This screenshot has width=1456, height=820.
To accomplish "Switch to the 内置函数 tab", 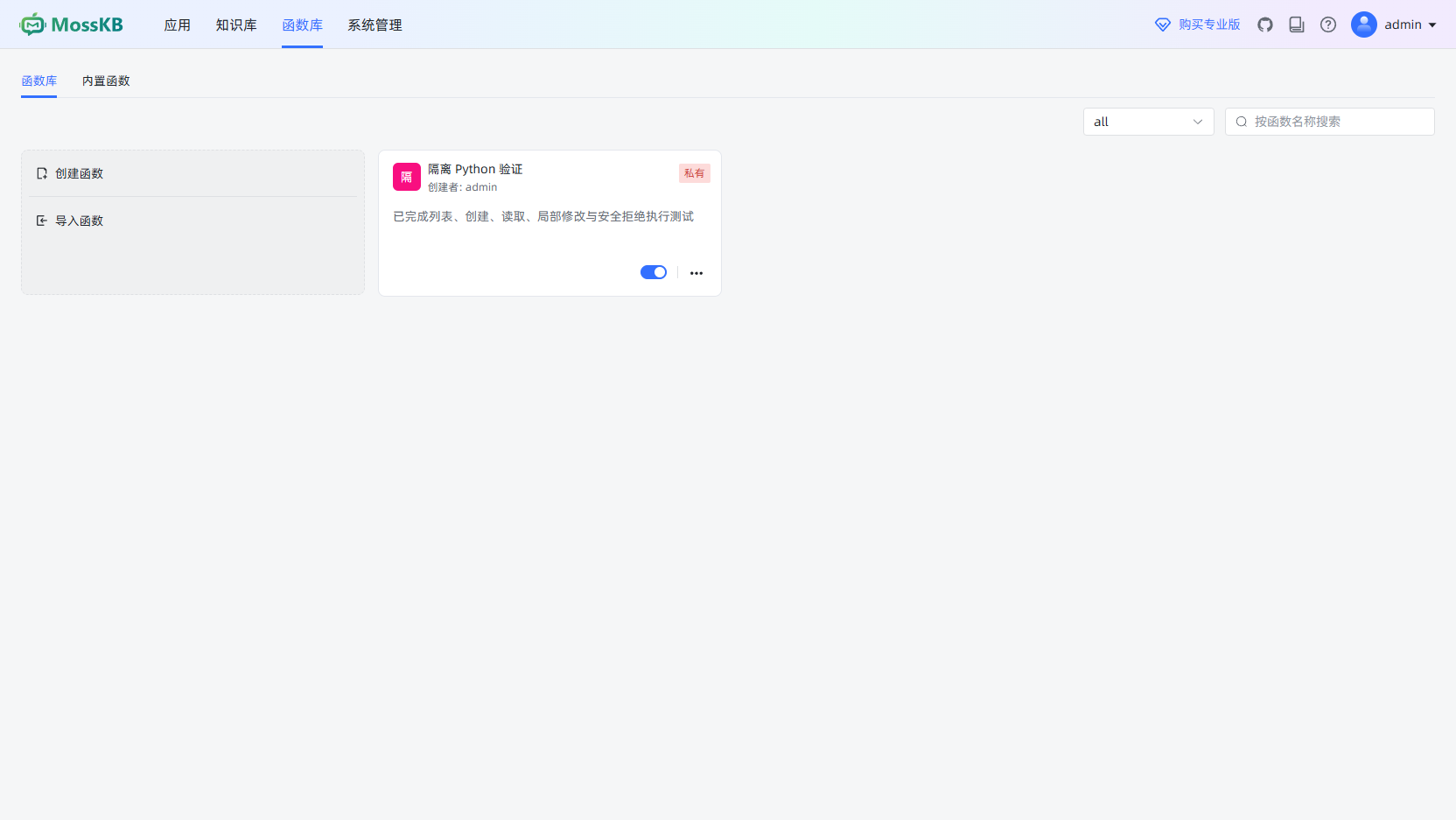I will pyautogui.click(x=106, y=81).
